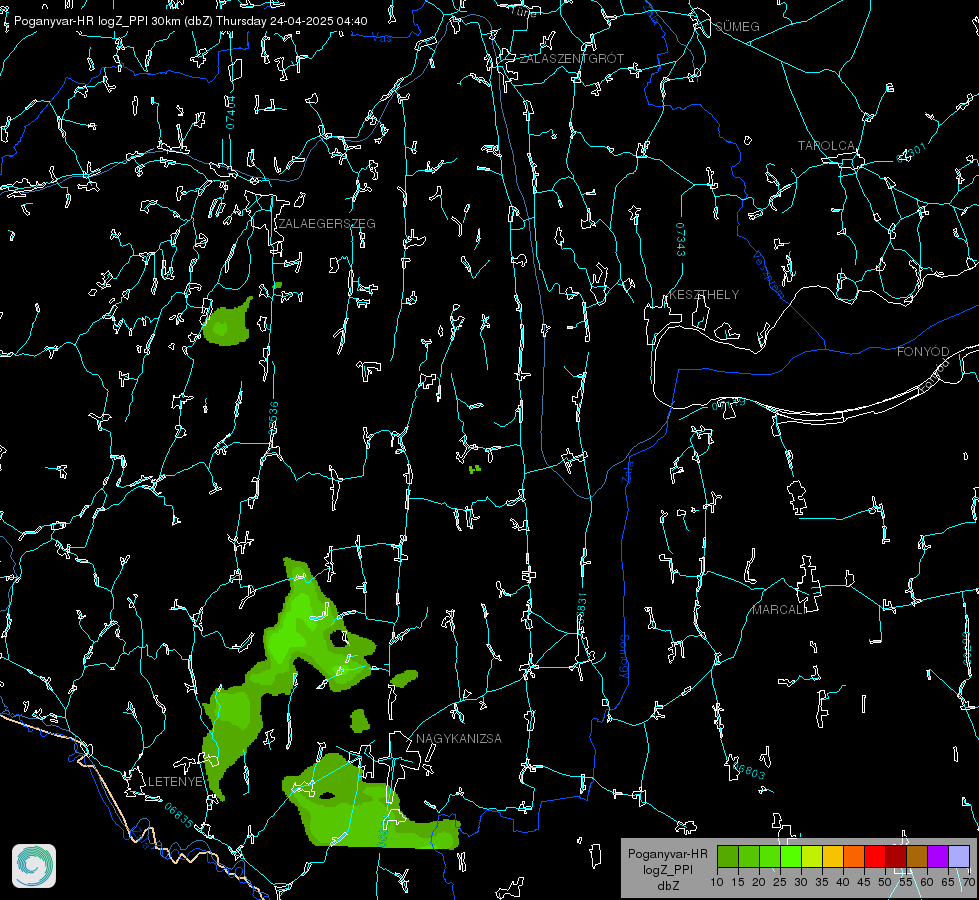Click the swirl logo icon
979x900 pixels.
[x=34, y=866]
